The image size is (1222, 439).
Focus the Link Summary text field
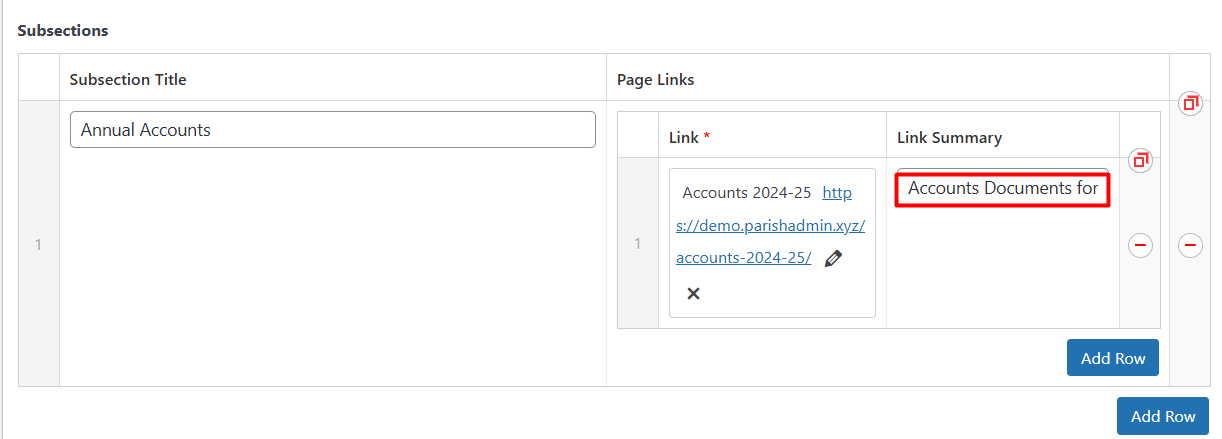click(x=1002, y=188)
